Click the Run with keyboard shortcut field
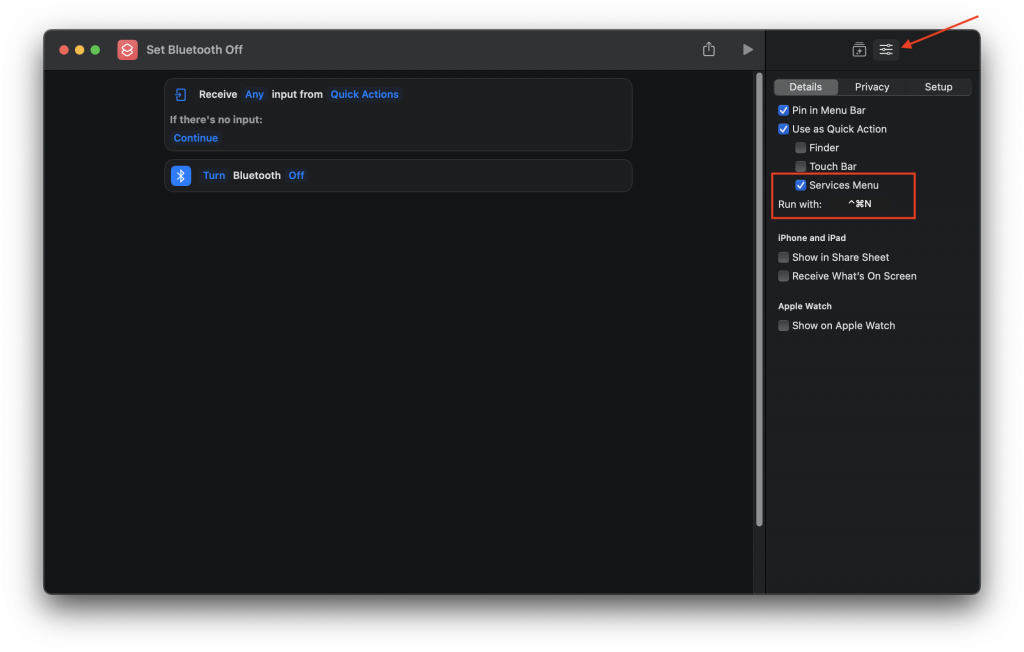Viewport: 1024px width, 652px height. pos(860,204)
